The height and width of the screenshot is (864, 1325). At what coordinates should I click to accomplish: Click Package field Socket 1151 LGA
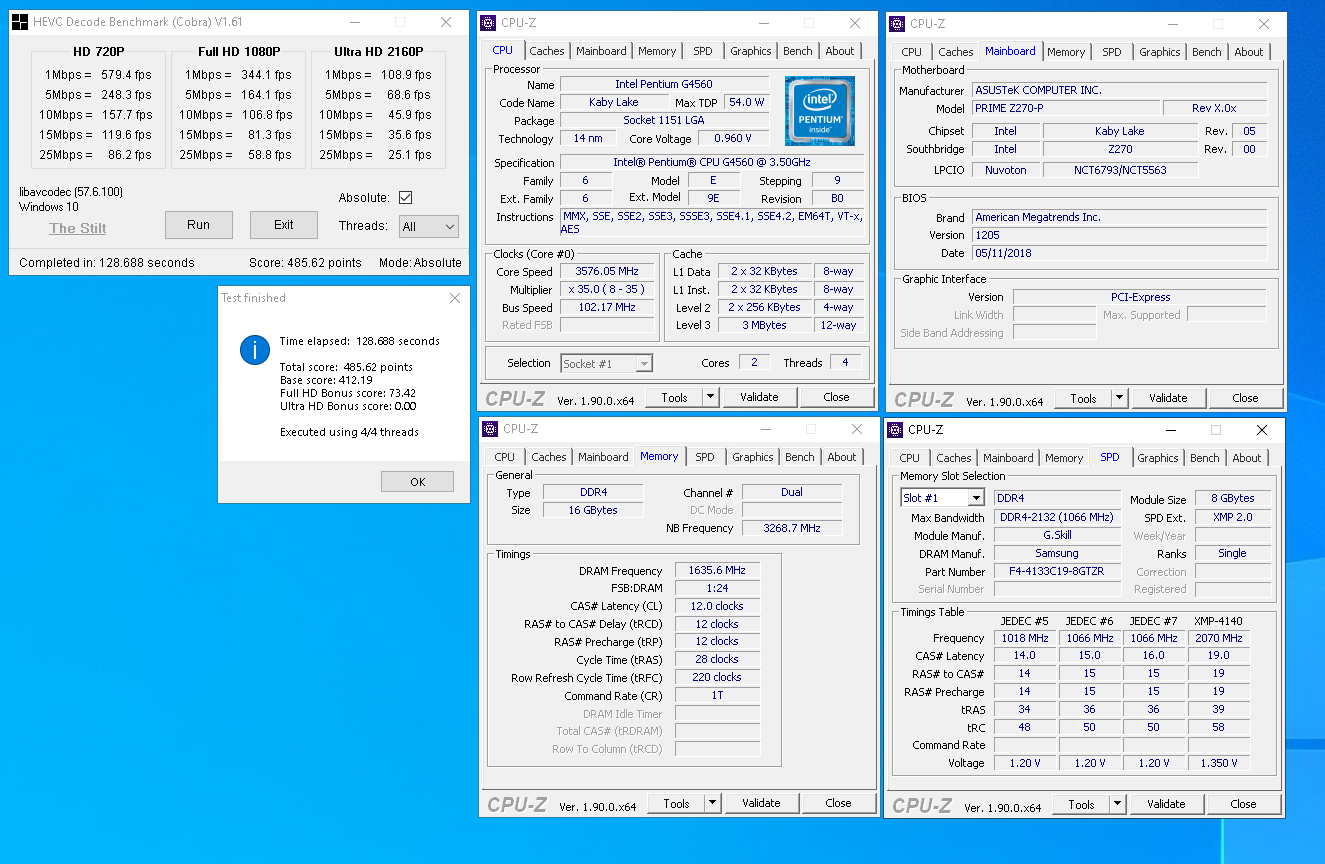tap(664, 121)
